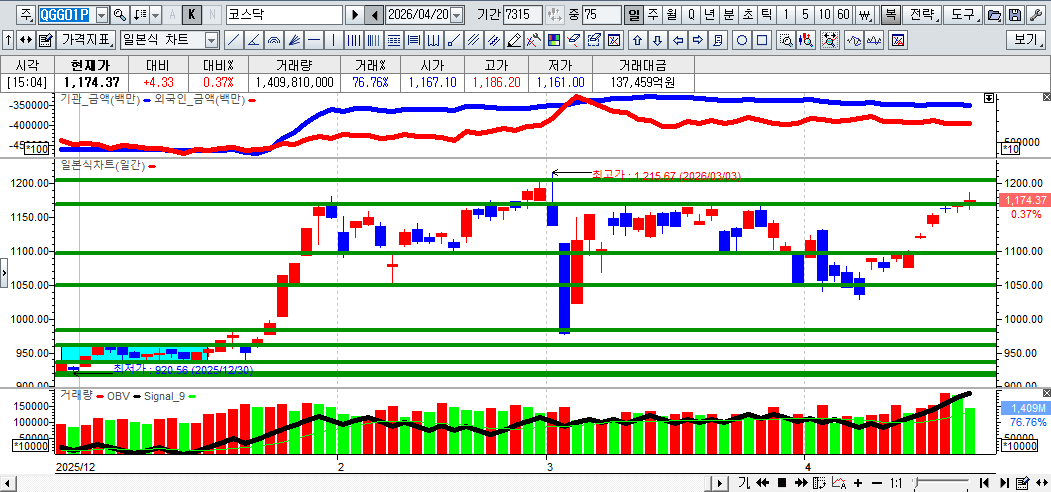Image resolution: width=1051 pixels, height=492 pixels.
Task: Select the rectangle shape drawing tool
Action: pyautogui.click(x=762, y=40)
